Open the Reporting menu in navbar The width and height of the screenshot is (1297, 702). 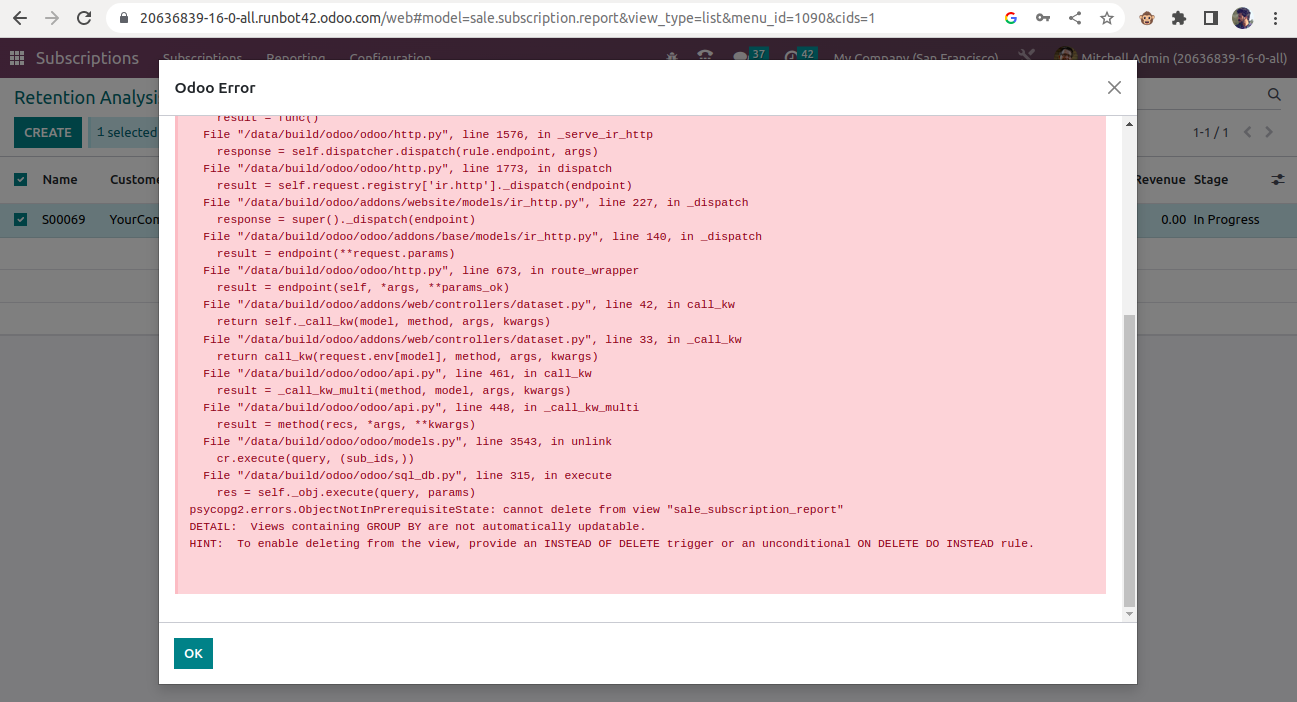295,58
